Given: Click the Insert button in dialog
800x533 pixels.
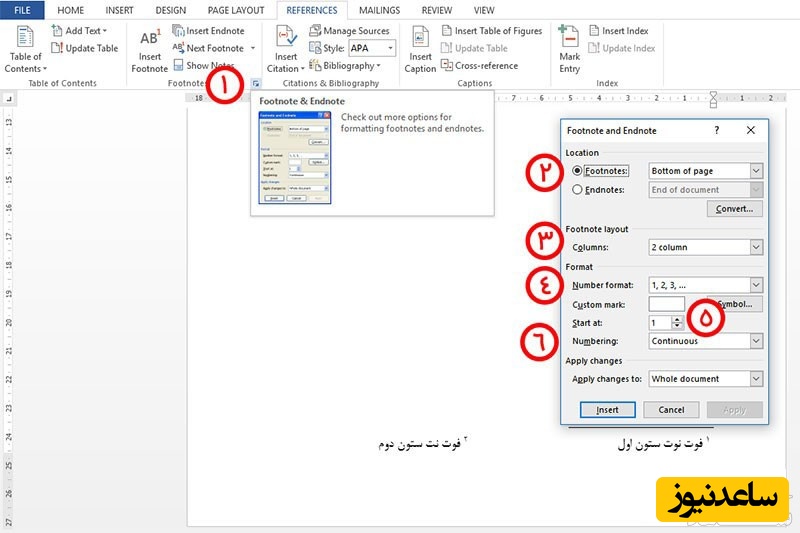Looking at the screenshot, I should pyautogui.click(x=608, y=410).
